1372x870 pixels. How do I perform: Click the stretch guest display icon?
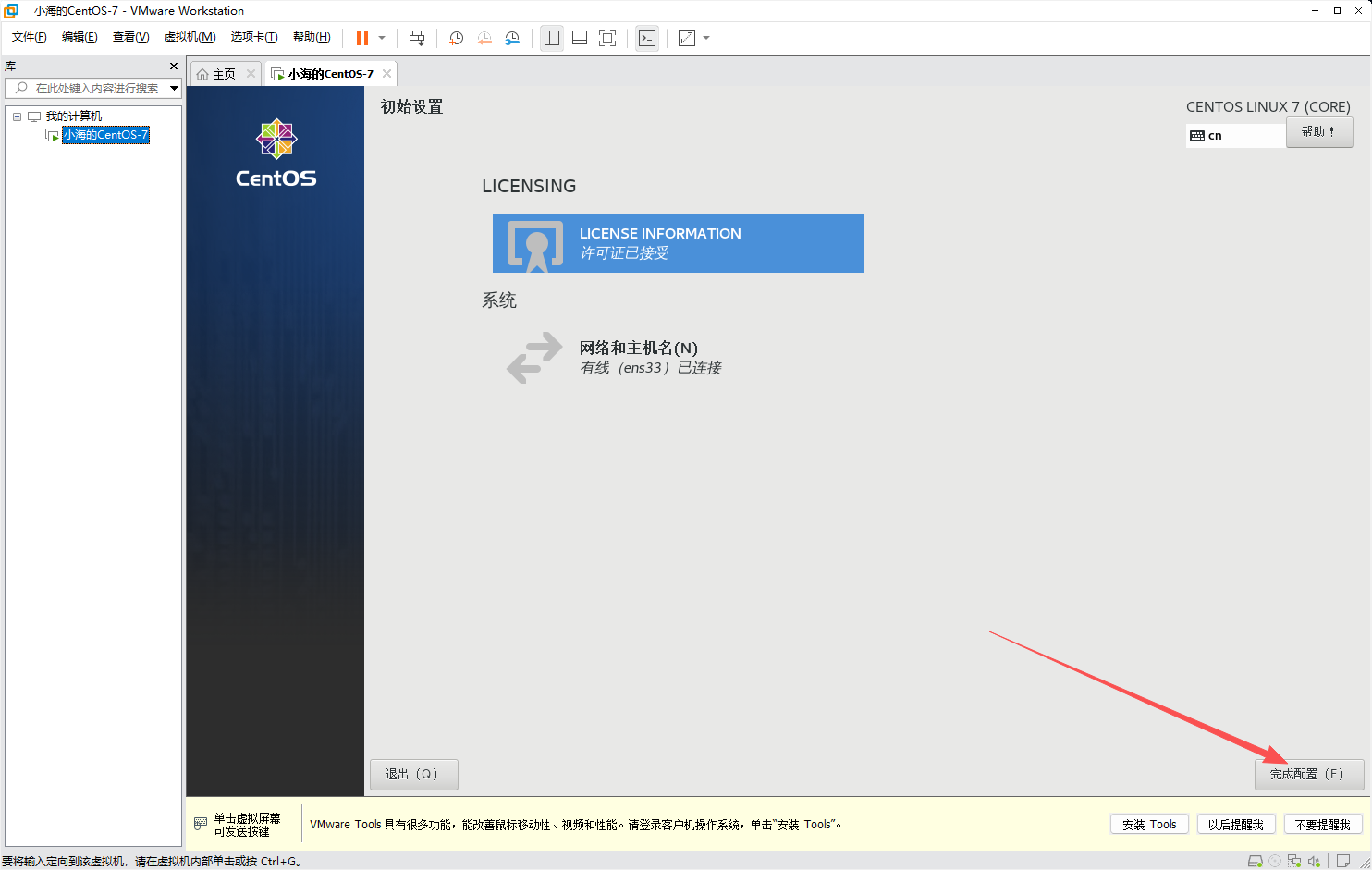tap(687, 38)
